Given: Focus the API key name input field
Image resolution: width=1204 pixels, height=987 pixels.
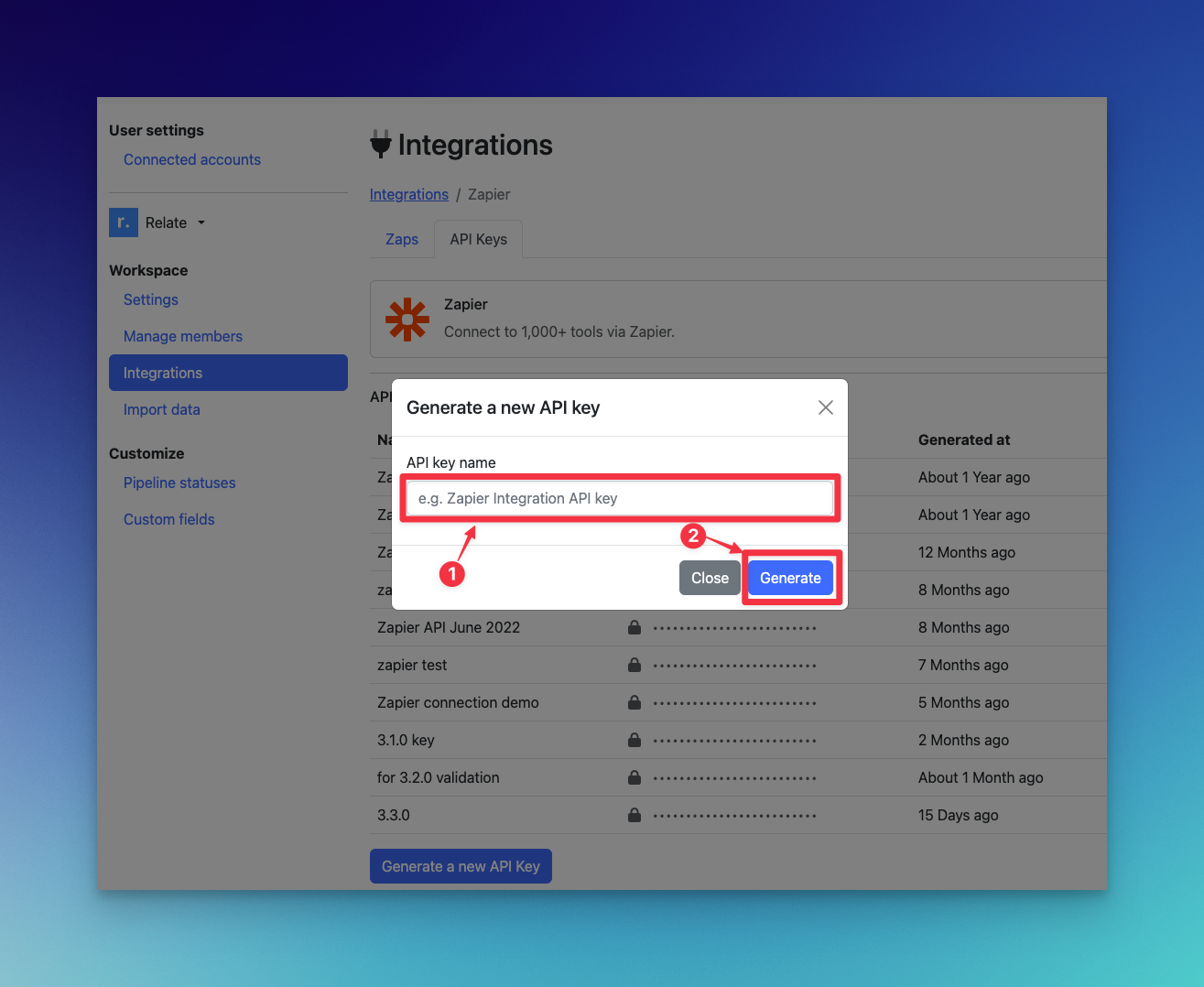Looking at the screenshot, I should click(620, 498).
